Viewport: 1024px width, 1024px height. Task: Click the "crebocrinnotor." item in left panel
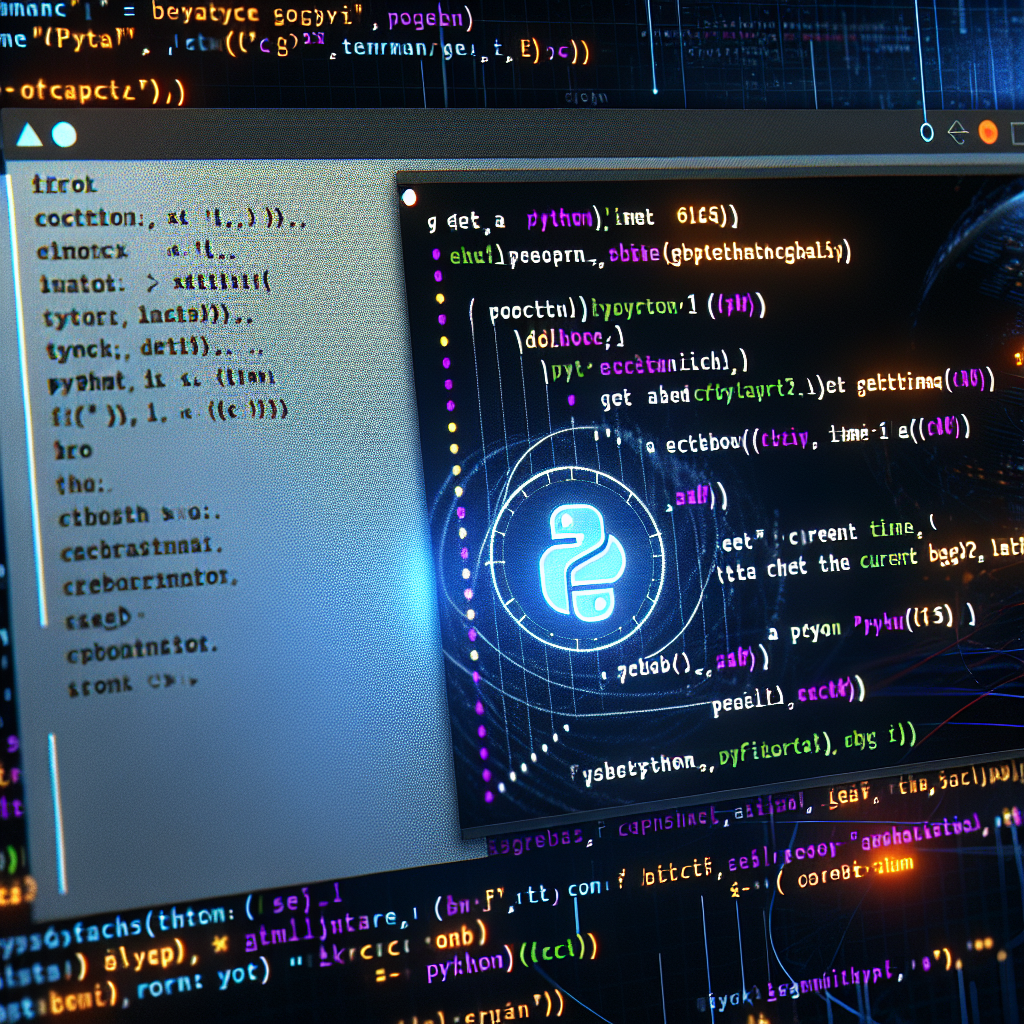point(148,582)
